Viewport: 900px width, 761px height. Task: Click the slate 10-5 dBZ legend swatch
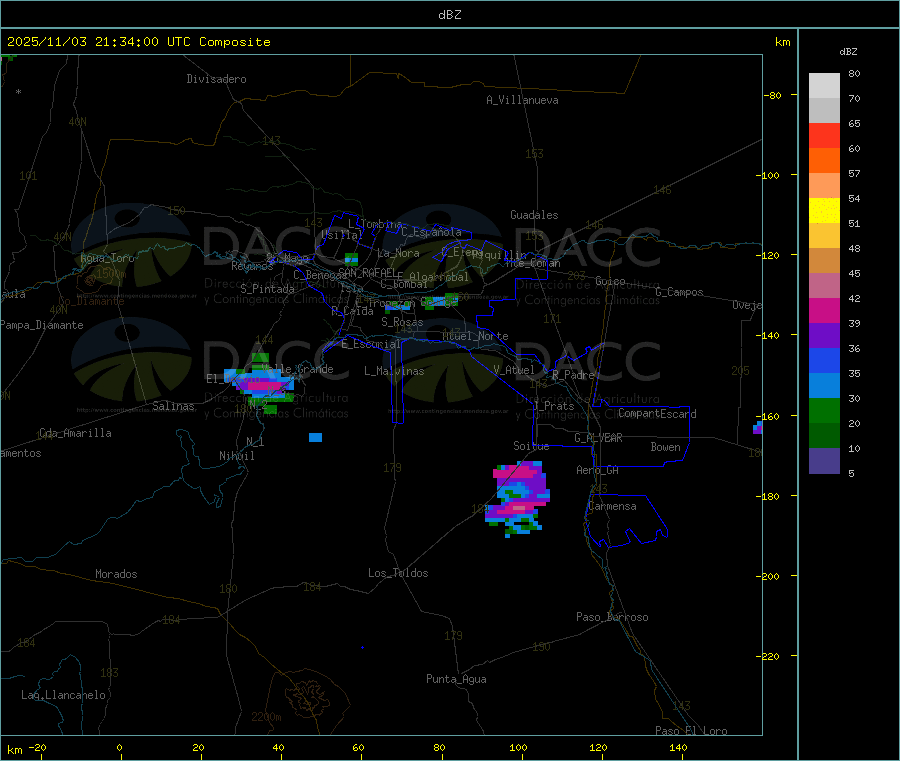[824, 461]
